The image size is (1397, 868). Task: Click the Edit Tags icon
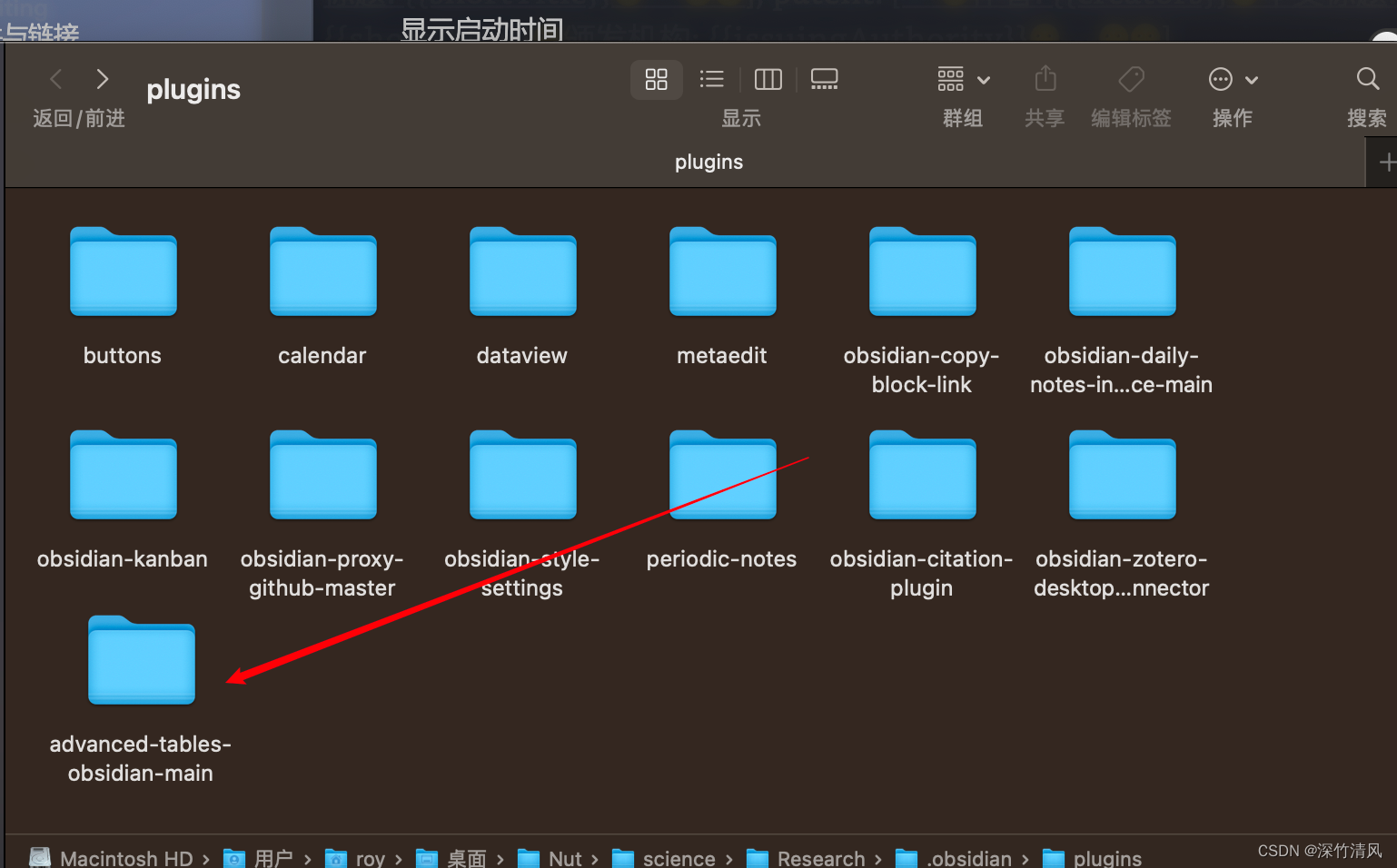coord(1131,79)
